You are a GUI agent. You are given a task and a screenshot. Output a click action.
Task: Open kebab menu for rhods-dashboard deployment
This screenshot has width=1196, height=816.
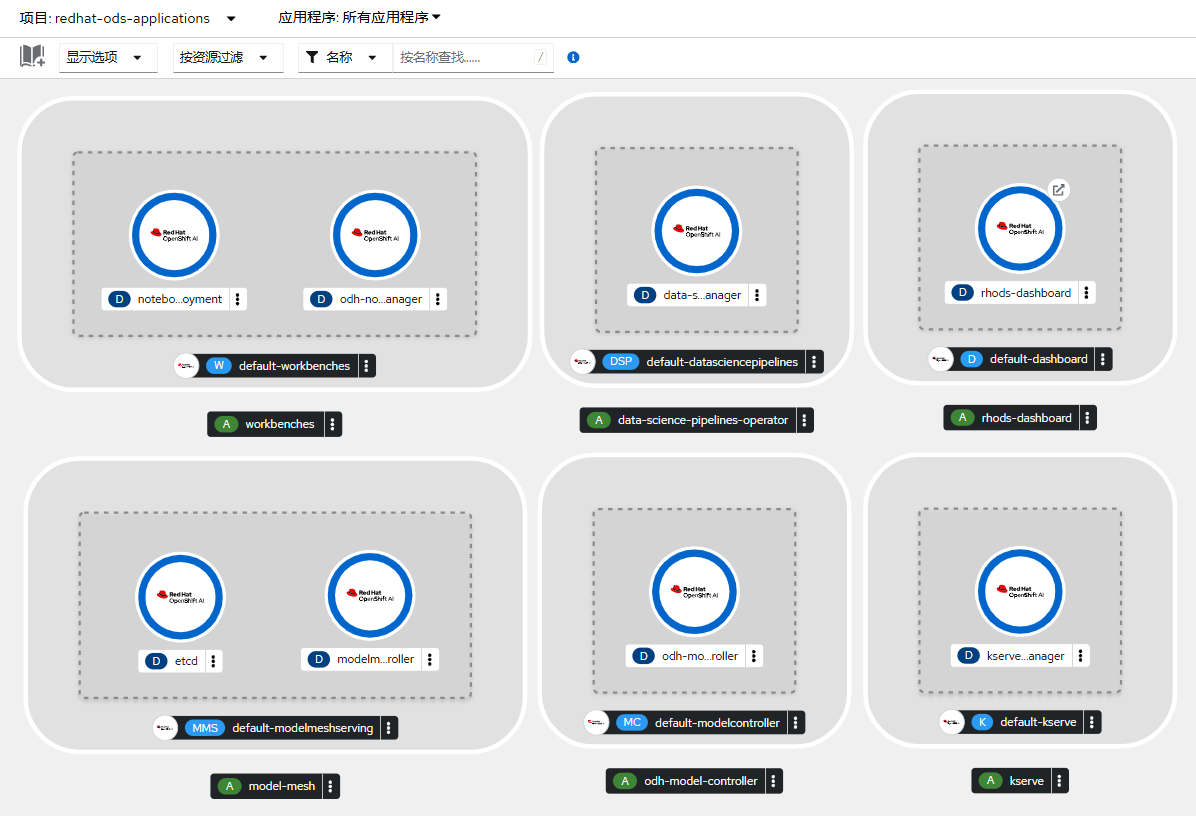click(x=1087, y=293)
